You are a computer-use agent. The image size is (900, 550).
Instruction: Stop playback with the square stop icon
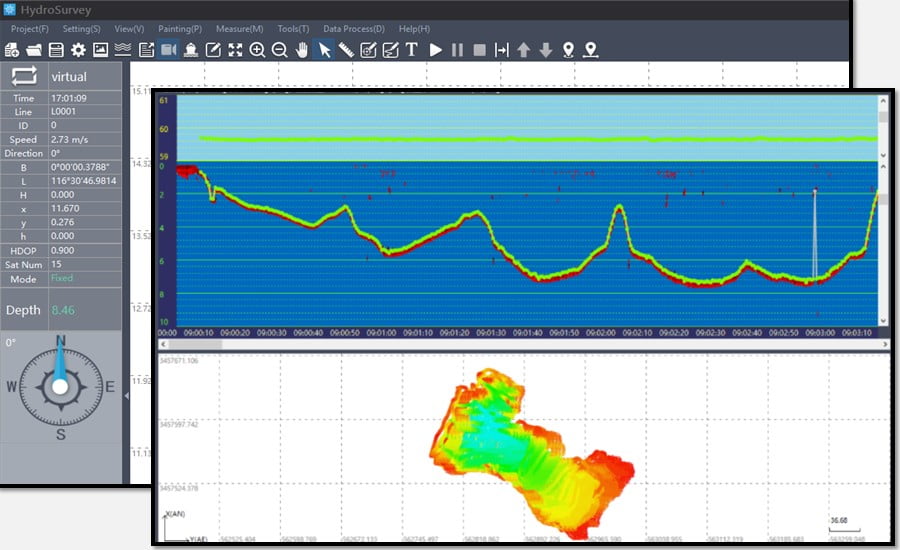tap(479, 49)
